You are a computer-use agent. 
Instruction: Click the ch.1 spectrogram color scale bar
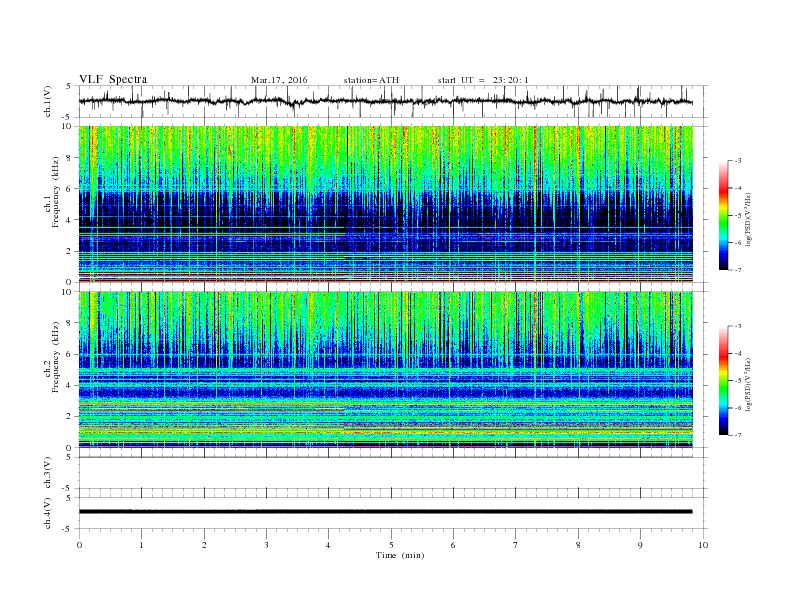[x=724, y=215]
